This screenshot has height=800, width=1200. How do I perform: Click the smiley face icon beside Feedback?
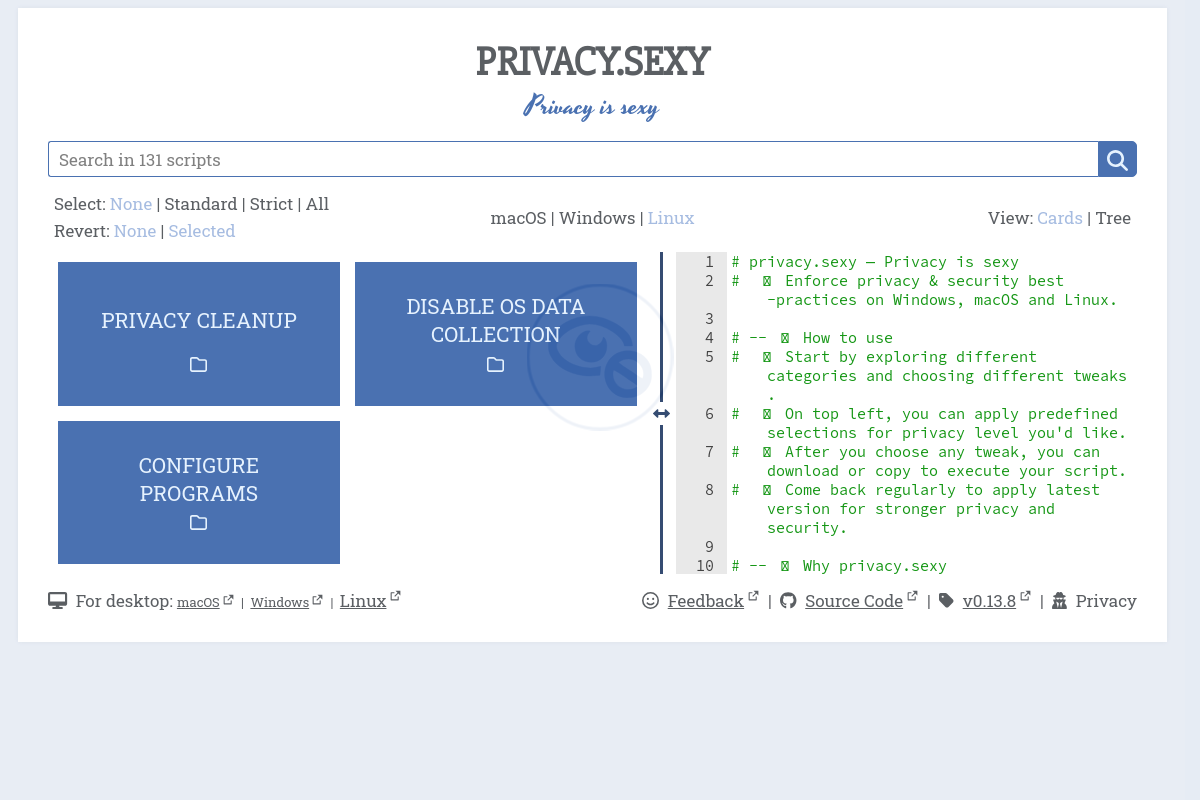[650, 601]
